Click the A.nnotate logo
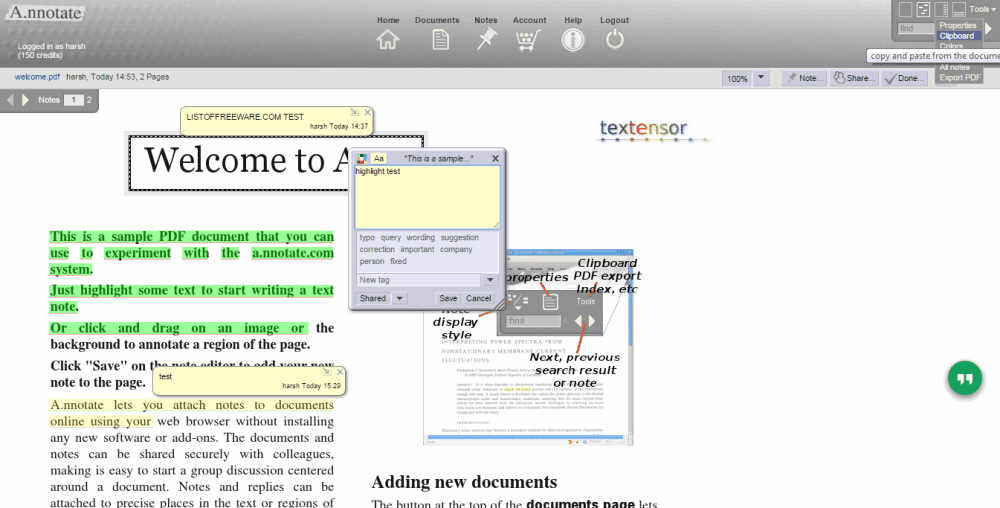 click(x=45, y=13)
